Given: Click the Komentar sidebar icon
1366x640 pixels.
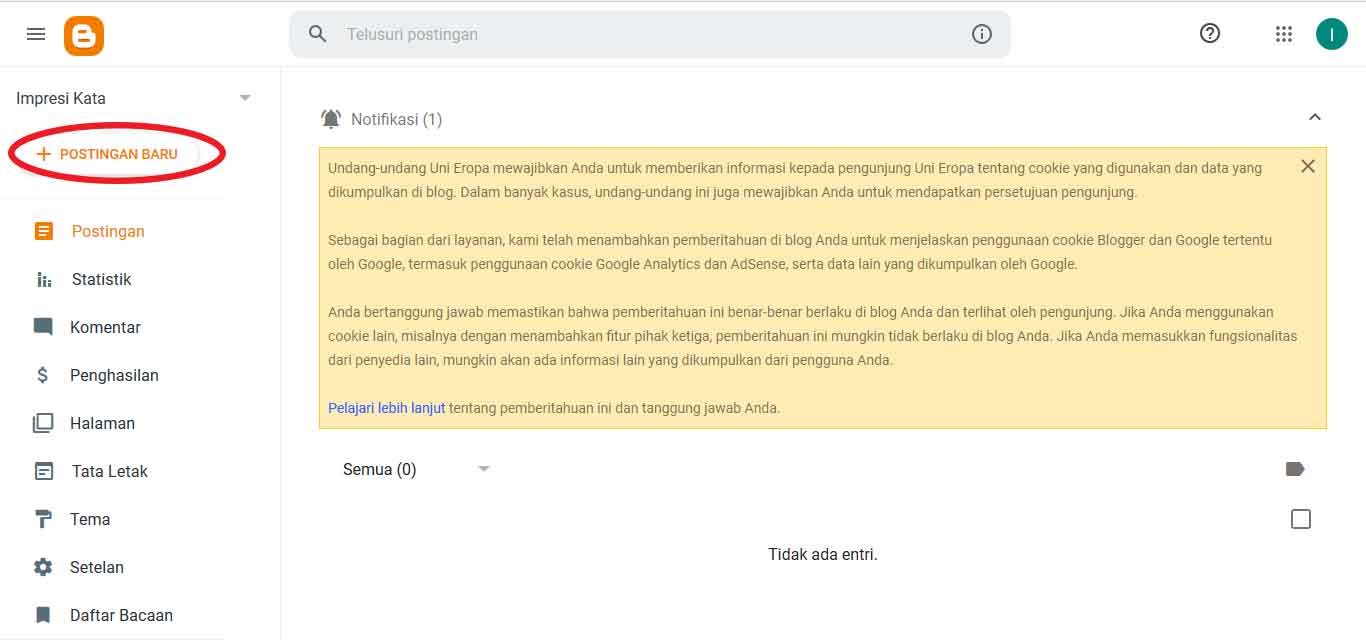Looking at the screenshot, I should pos(42,327).
